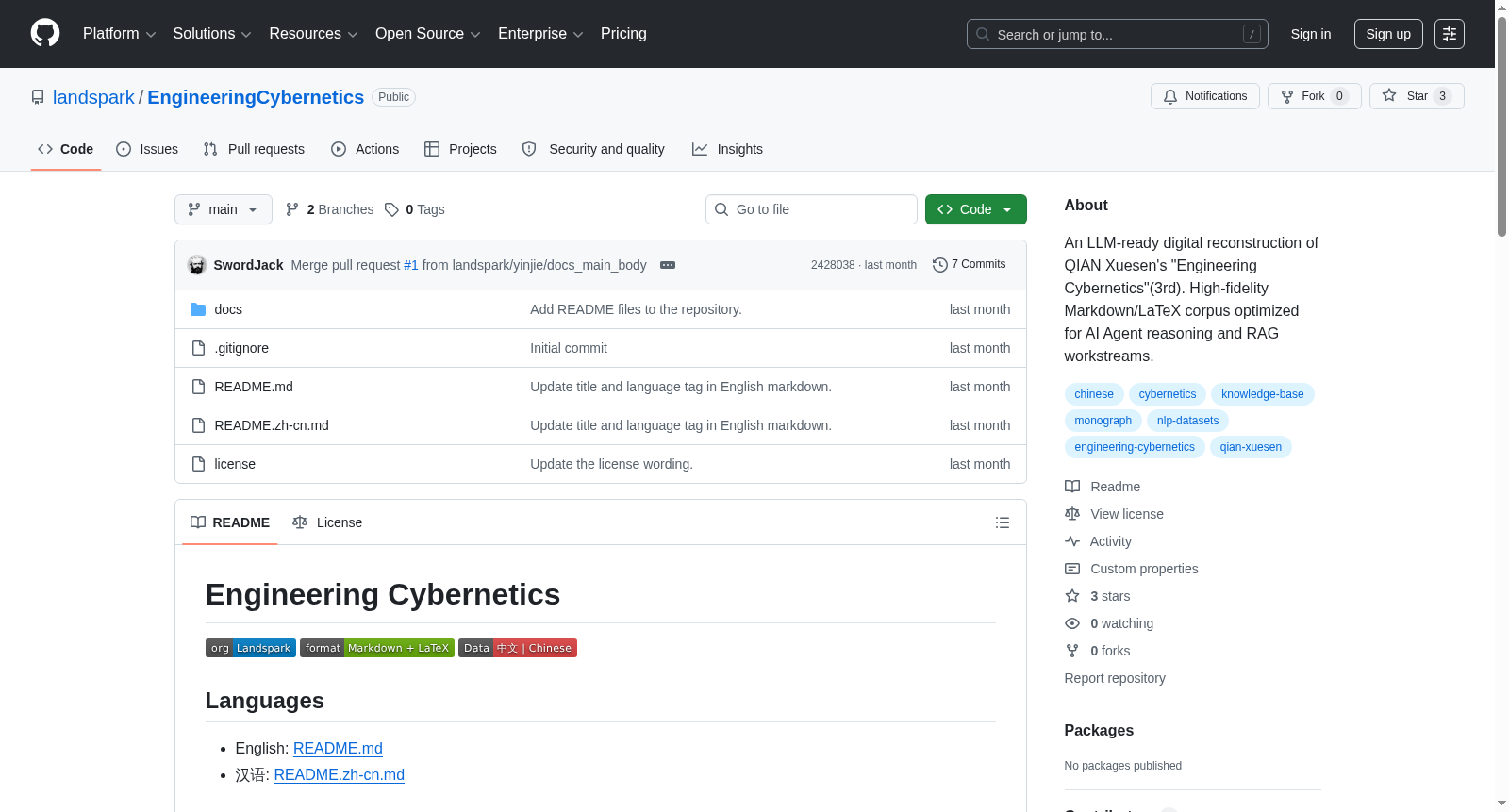Click the README.md file icon
Screen dimensions: 1509x812
tap(198, 387)
